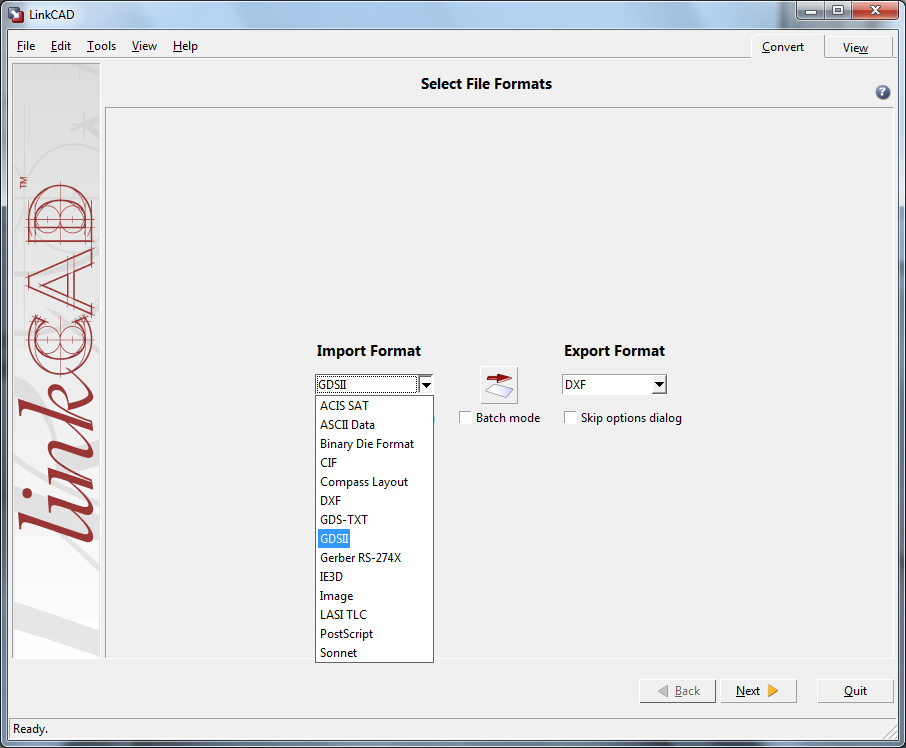Open the Tools menu
Screen dimensions: 906x748
101,46
